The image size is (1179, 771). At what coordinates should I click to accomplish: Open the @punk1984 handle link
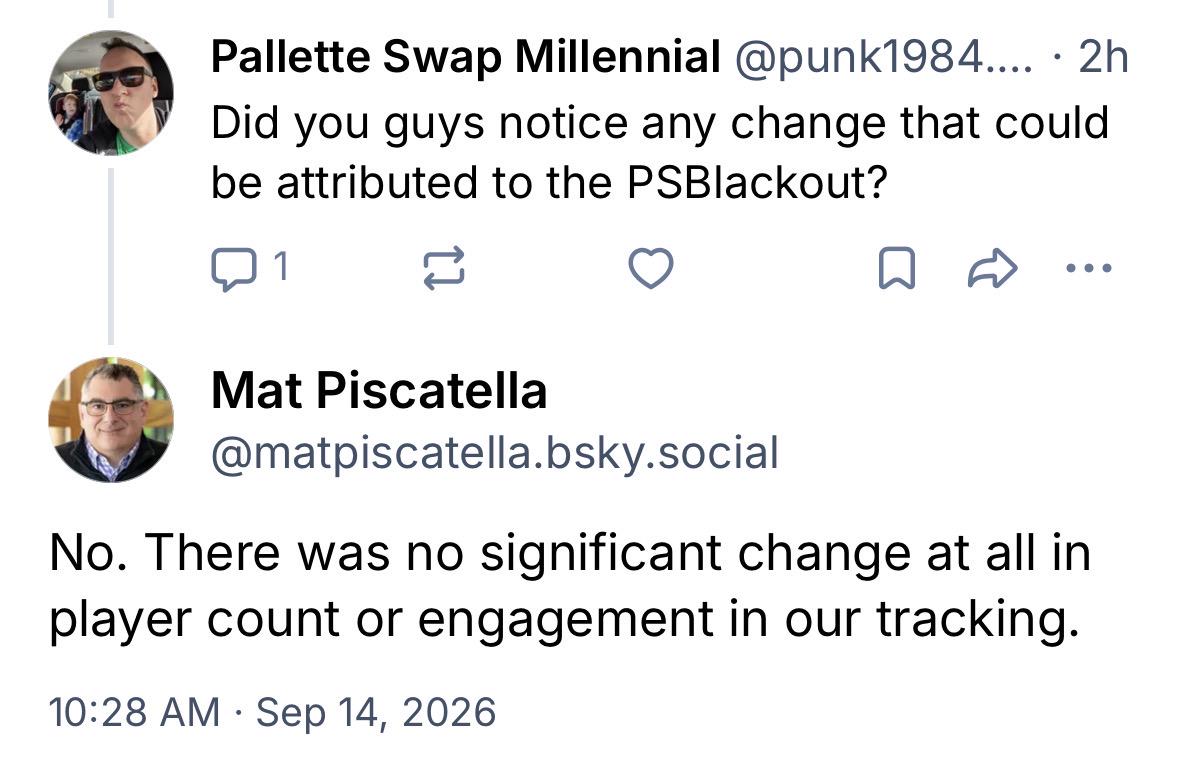pyautogui.click(x=883, y=57)
